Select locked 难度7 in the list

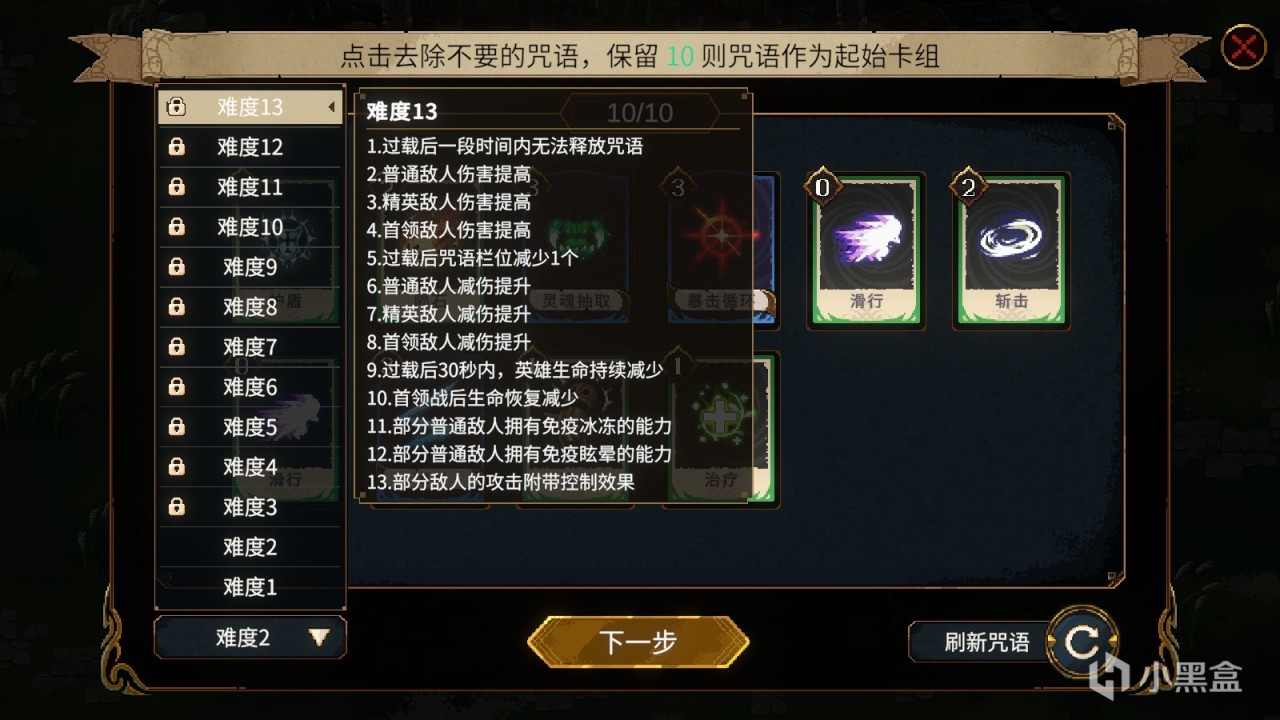point(250,347)
